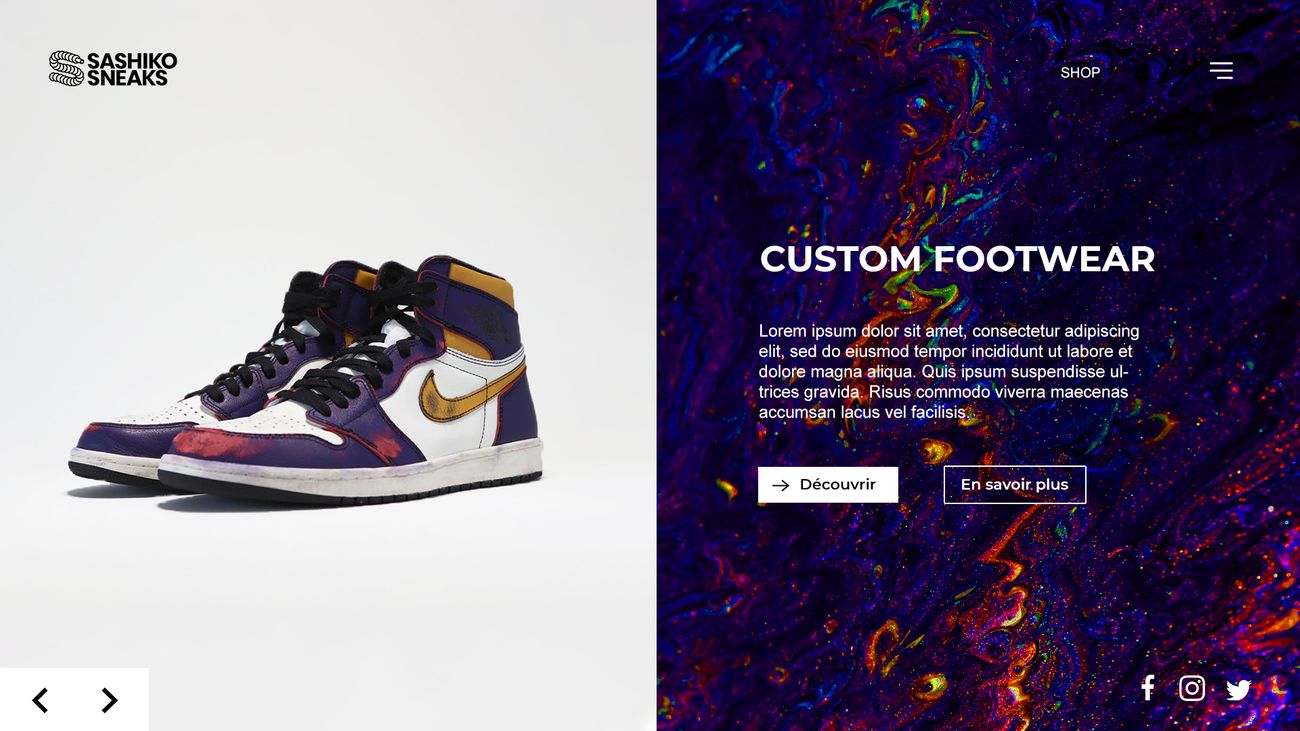Screen dimensions: 1300x731
Task: Click the arrow icon inside Découvrir button
Action: click(x=781, y=485)
